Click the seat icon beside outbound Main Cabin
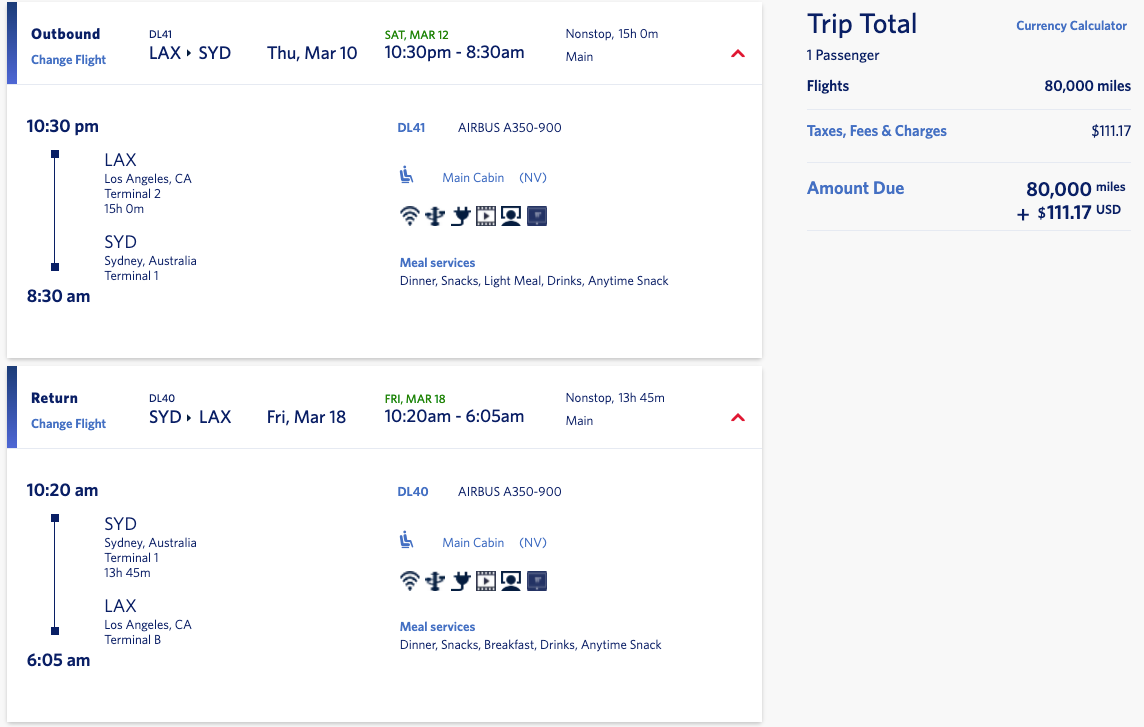This screenshot has width=1144, height=727. click(x=406, y=176)
